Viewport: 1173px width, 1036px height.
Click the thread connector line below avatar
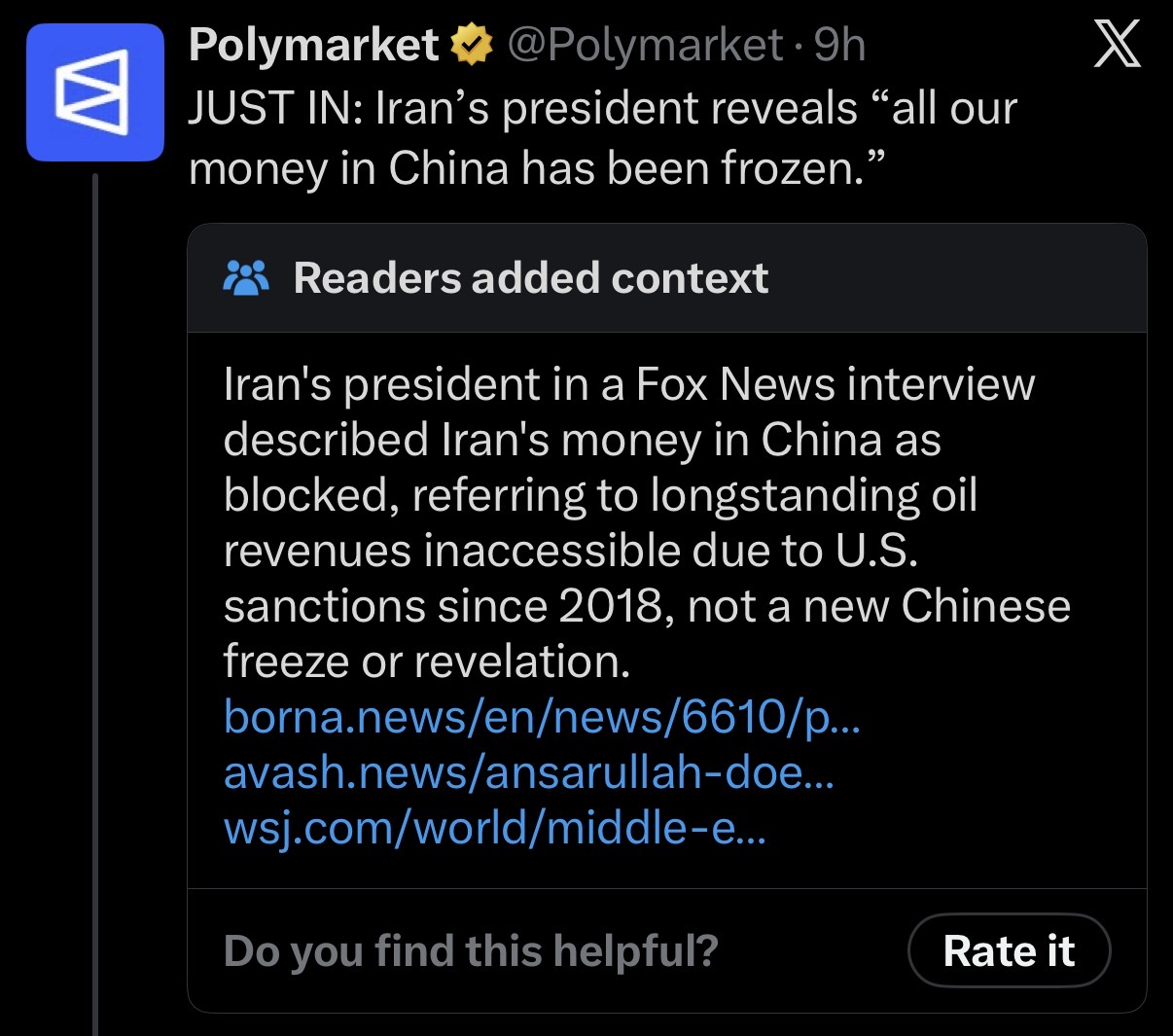pos(95,603)
